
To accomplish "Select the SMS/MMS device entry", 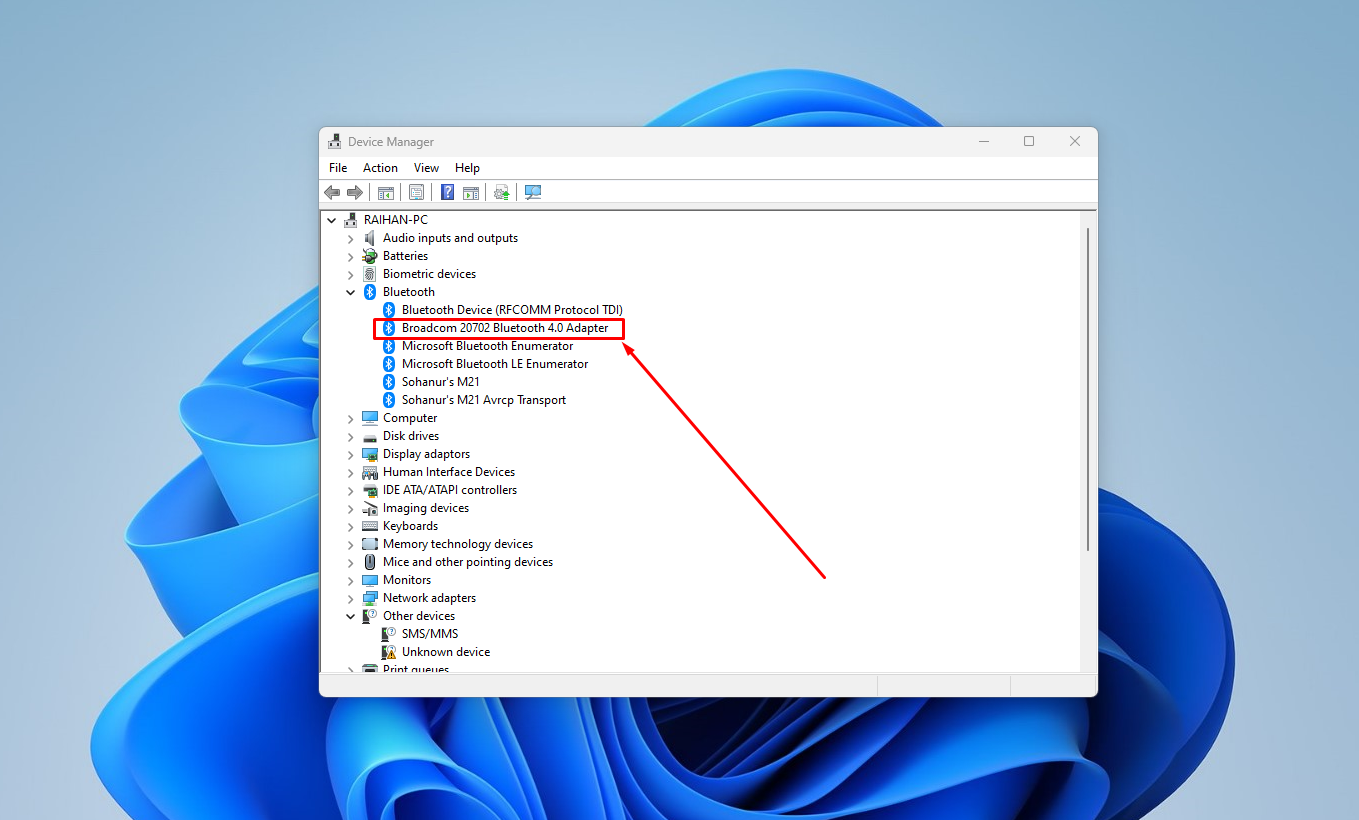I will 430,634.
